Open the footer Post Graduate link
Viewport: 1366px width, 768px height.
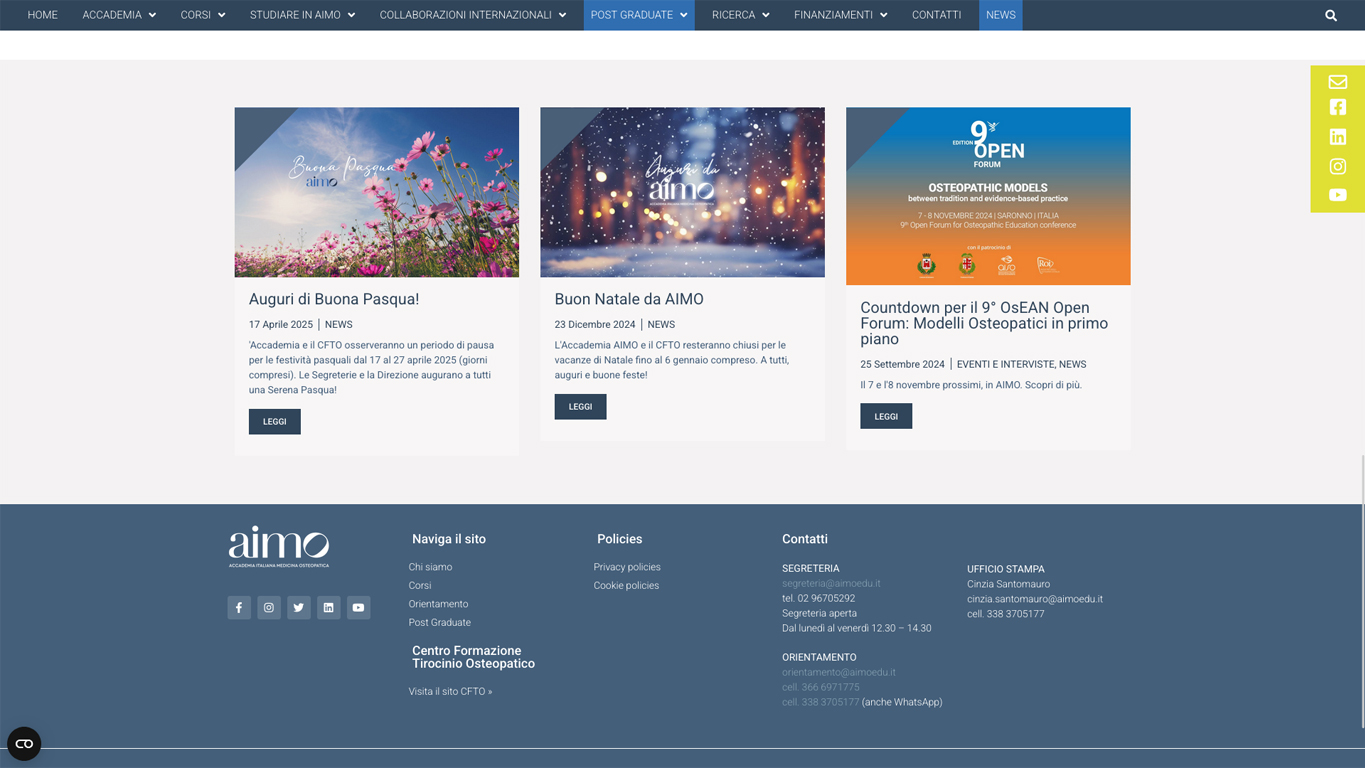pyautogui.click(x=440, y=623)
